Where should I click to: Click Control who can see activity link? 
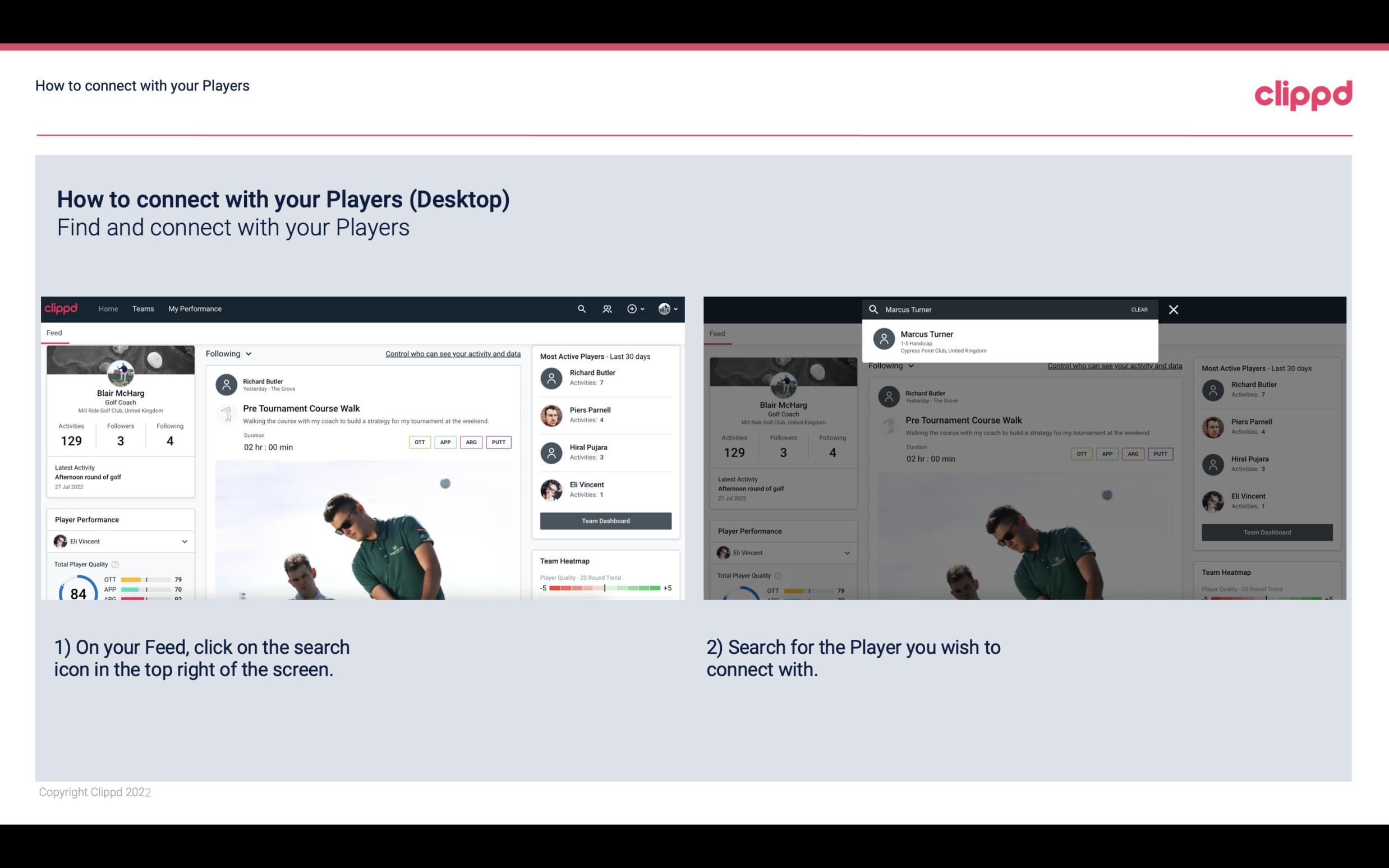coord(451,354)
